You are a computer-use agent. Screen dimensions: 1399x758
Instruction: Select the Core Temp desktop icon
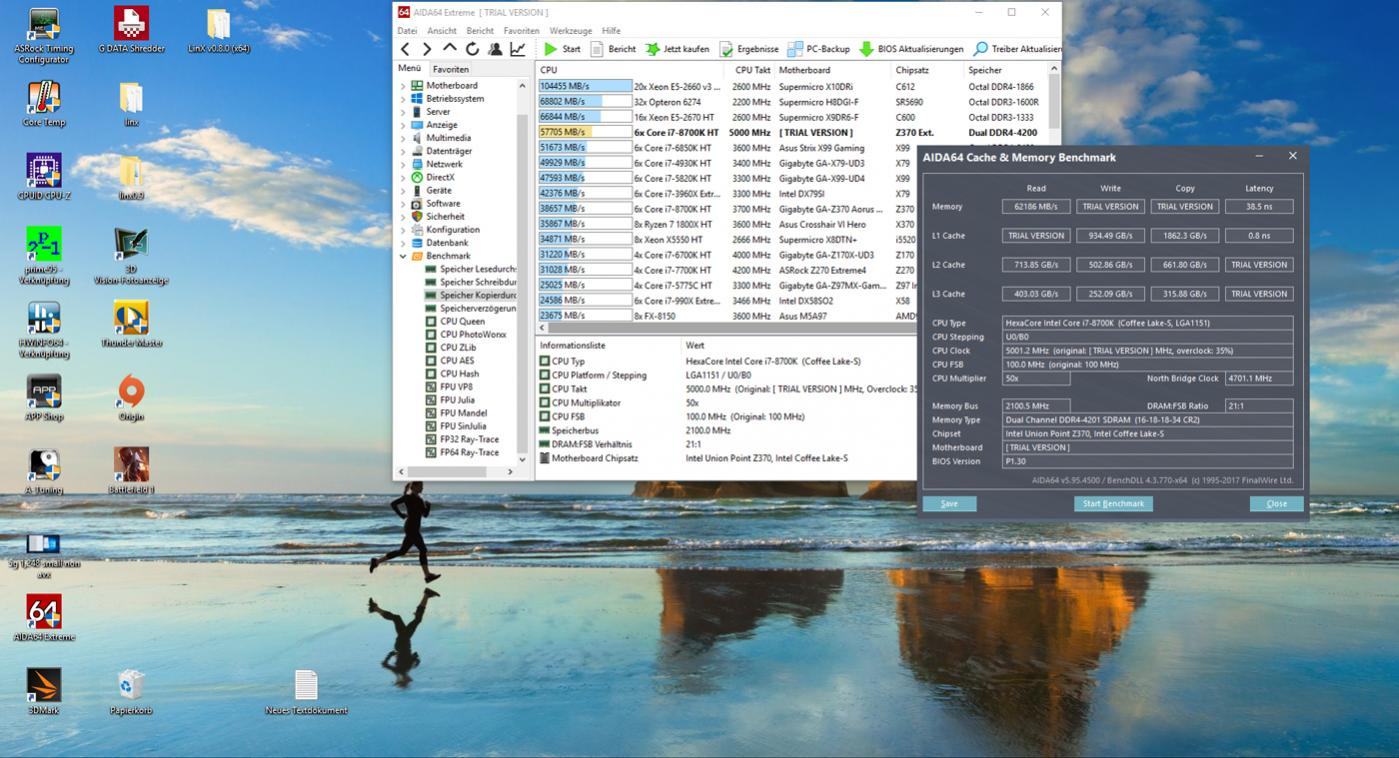(x=43, y=104)
